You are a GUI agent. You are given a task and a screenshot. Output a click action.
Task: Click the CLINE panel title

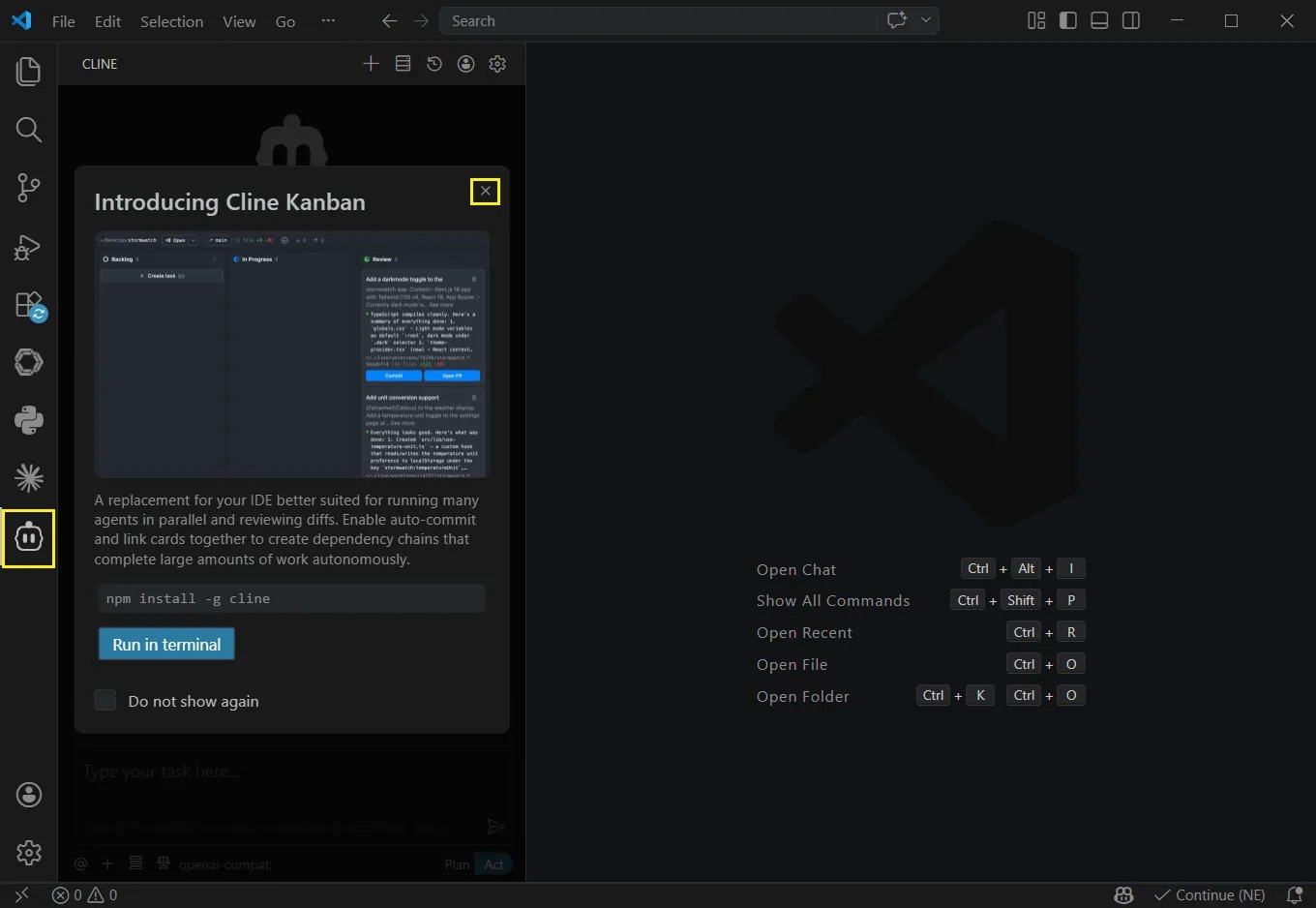tap(100, 64)
